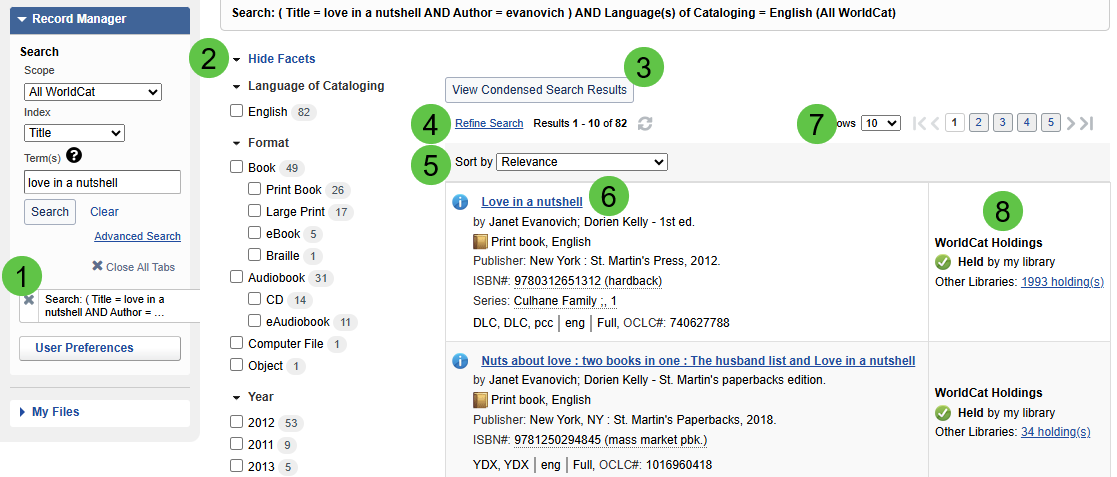Viewport: 1117px width, 477px height.
Task: Click the Print book icon under Love in a nutshell
Action: pyautogui.click(x=481, y=241)
